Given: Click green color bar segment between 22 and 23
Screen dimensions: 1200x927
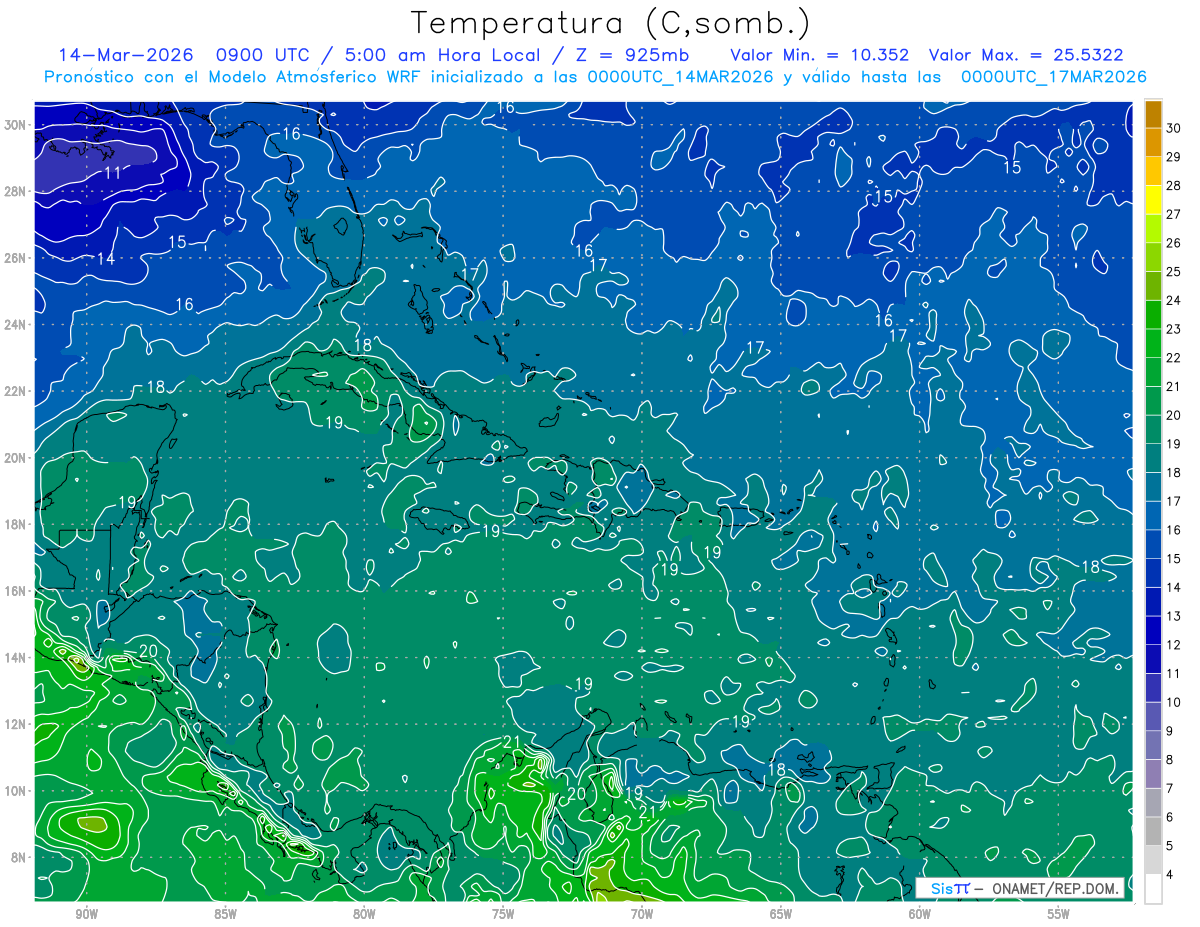Looking at the screenshot, I should (x=1153, y=343).
